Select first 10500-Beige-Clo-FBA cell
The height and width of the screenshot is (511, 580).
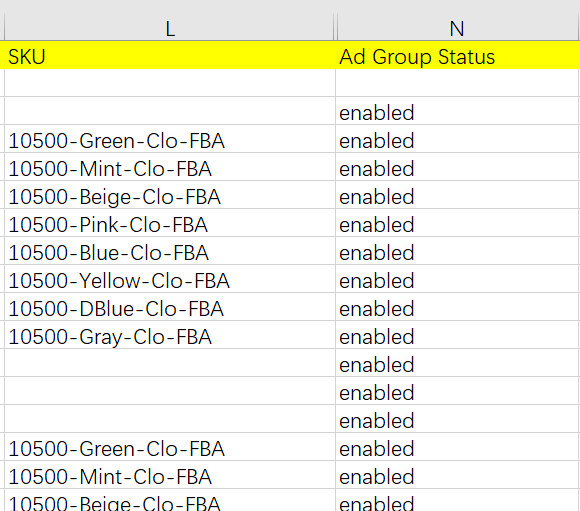[169, 195]
